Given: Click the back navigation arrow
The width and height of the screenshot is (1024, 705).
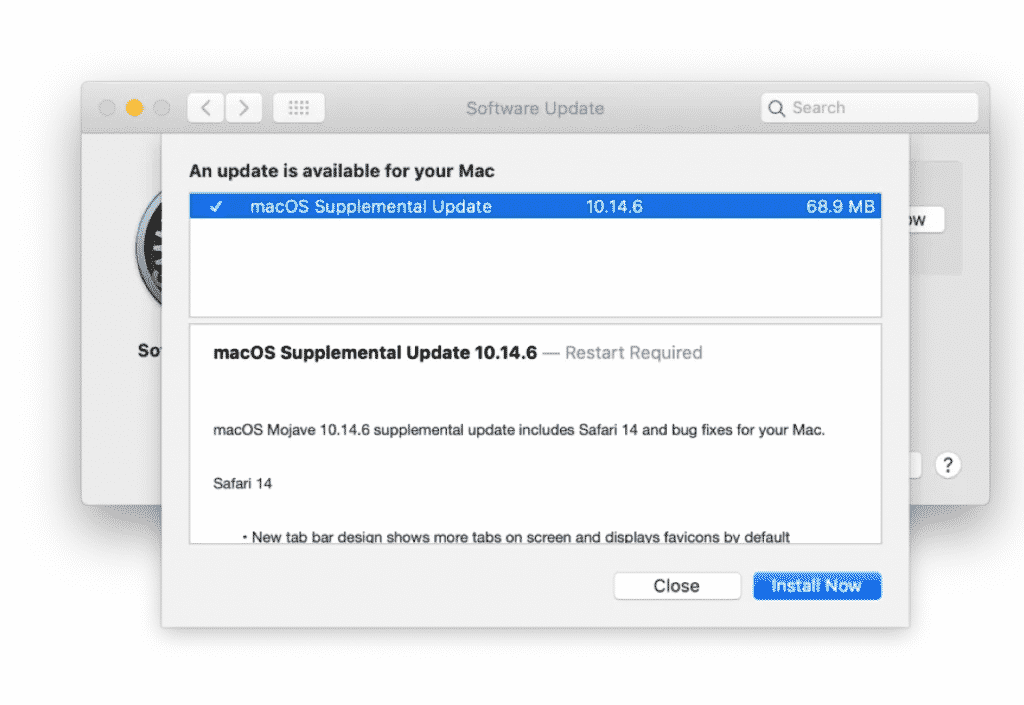Looking at the screenshot, I should point(205,107).
